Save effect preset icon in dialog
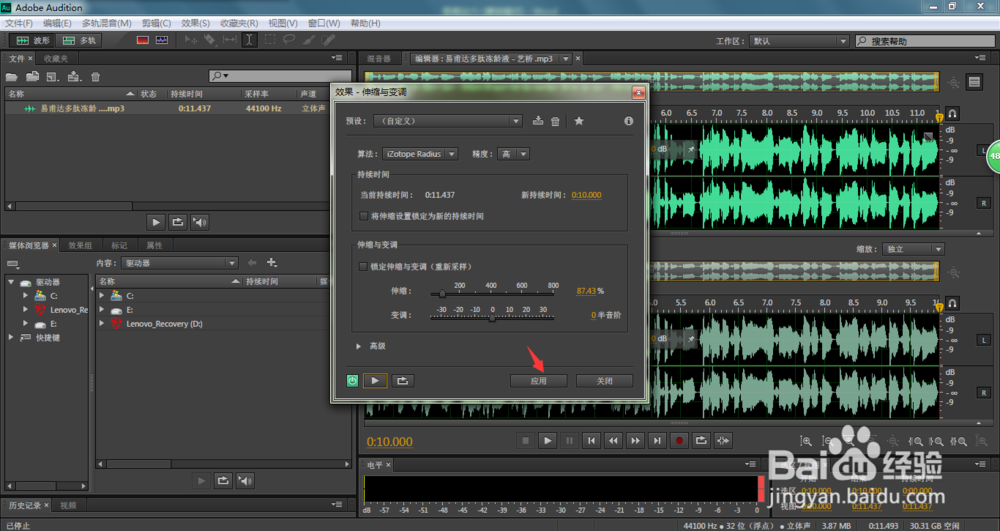The height and width of the screenshot is (531, 1000). [x=538, y=120]
